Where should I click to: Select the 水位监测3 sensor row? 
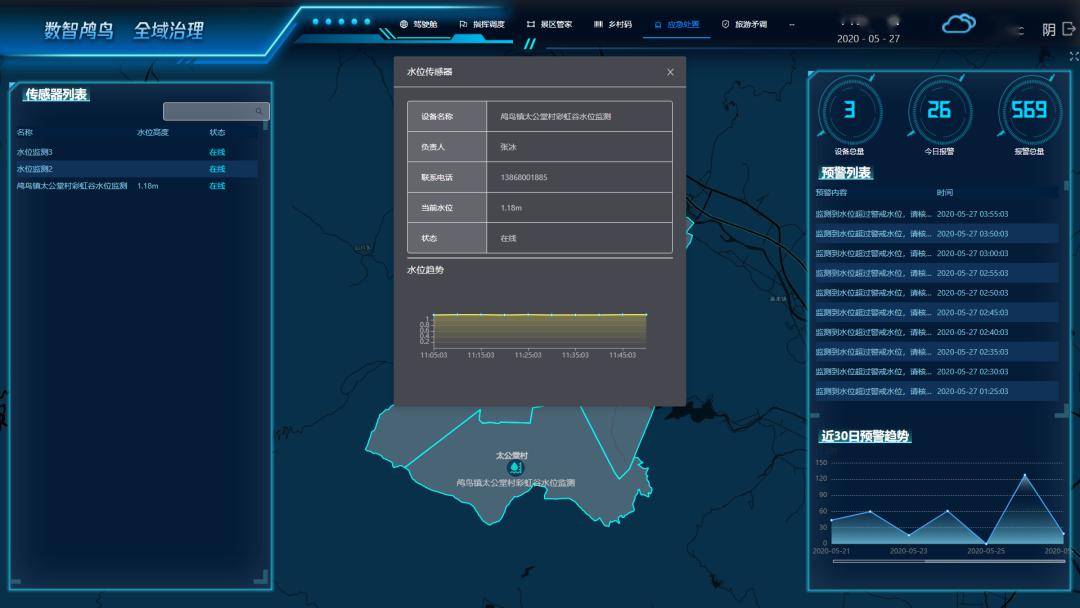(137, 151)
